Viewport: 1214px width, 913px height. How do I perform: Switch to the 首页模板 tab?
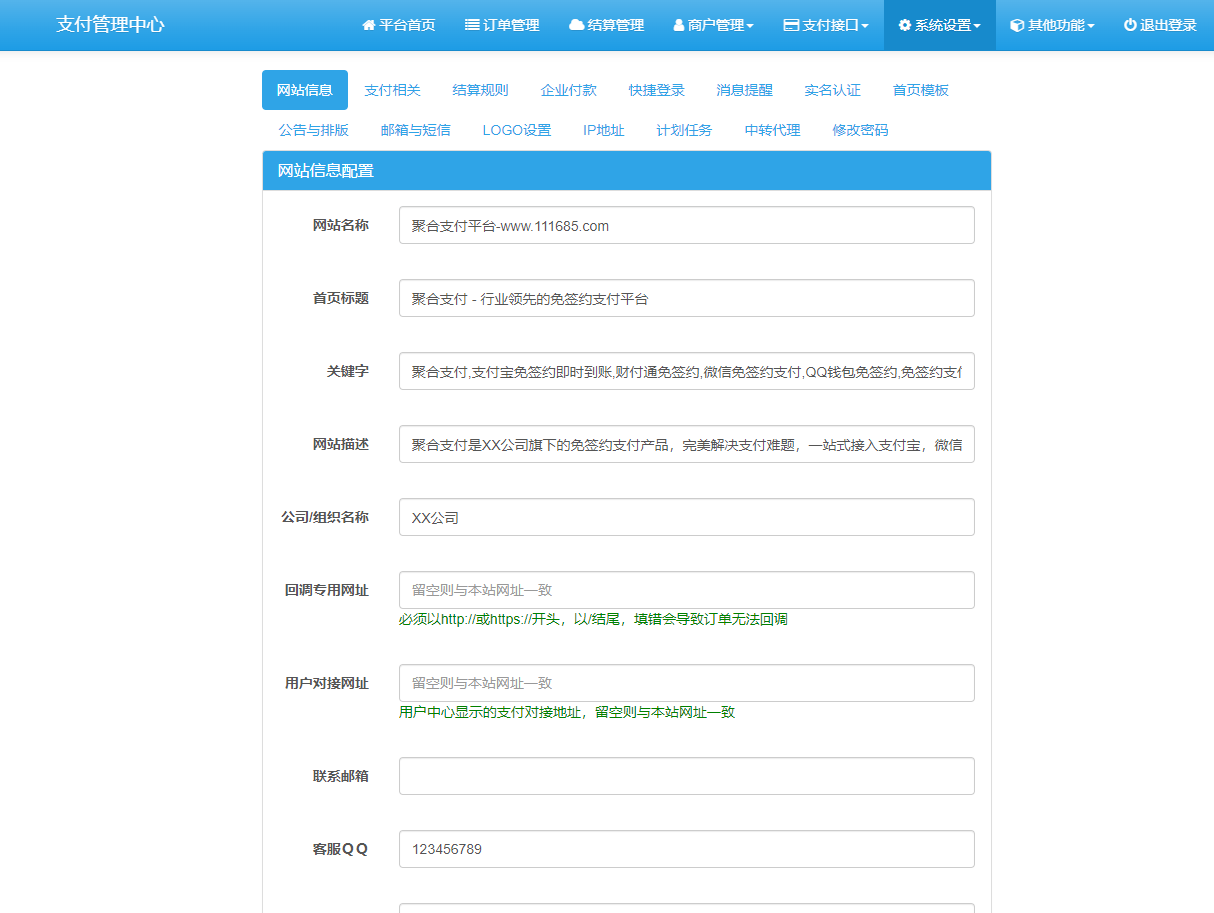pyautogui.click(x=921, y=90)
